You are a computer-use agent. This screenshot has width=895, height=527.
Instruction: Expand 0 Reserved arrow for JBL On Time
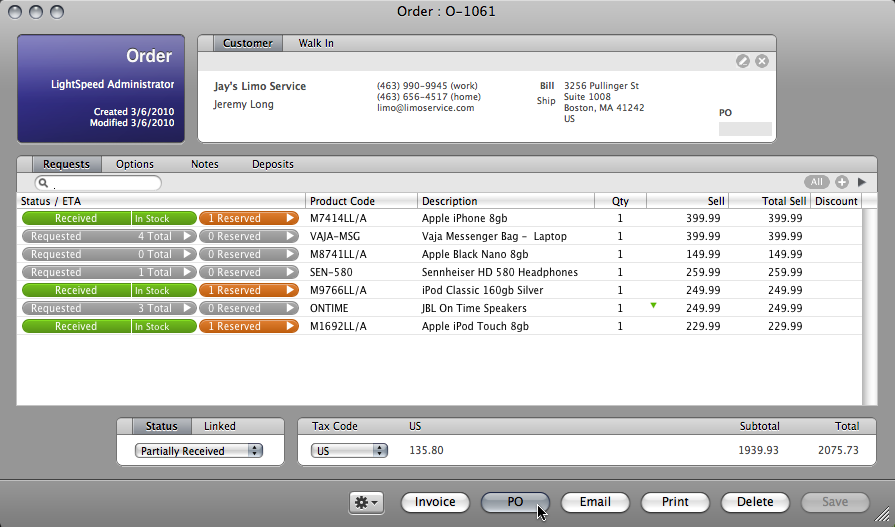(x=291, y=308)
